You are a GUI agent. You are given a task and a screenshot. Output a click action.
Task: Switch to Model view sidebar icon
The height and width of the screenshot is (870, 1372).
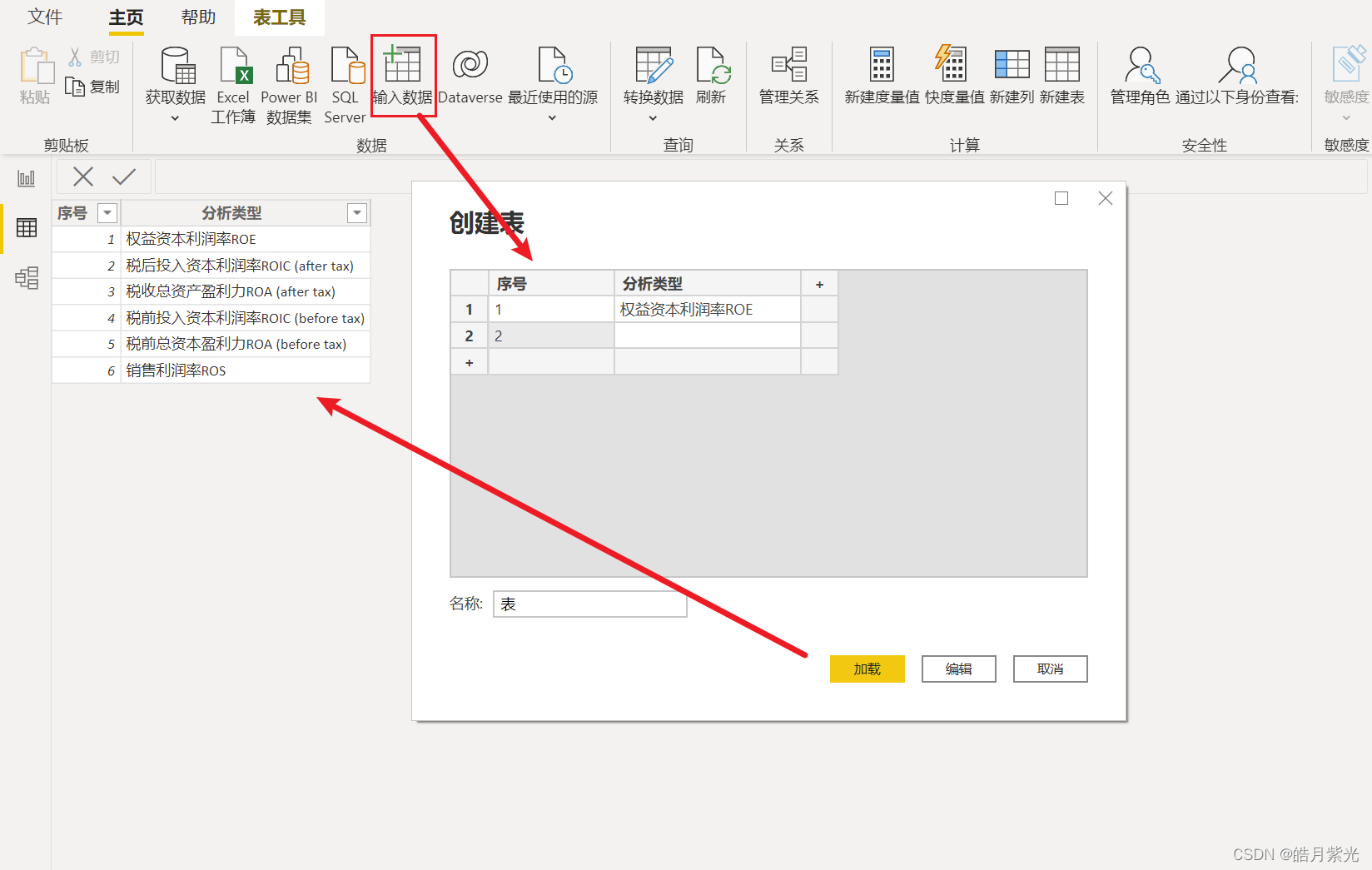pos(27,278)
